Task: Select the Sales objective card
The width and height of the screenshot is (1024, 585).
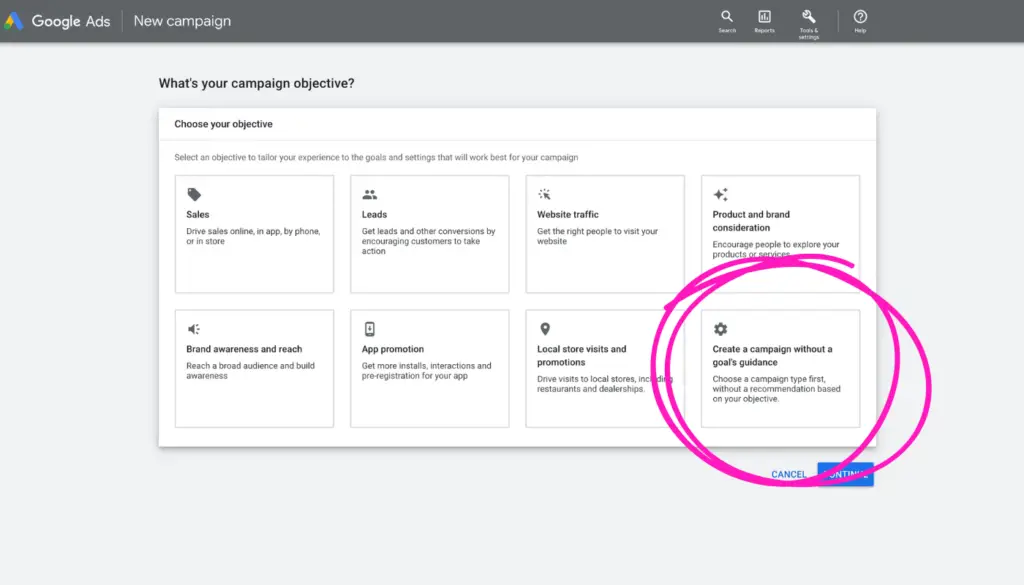Action: (x=254, y=234)
